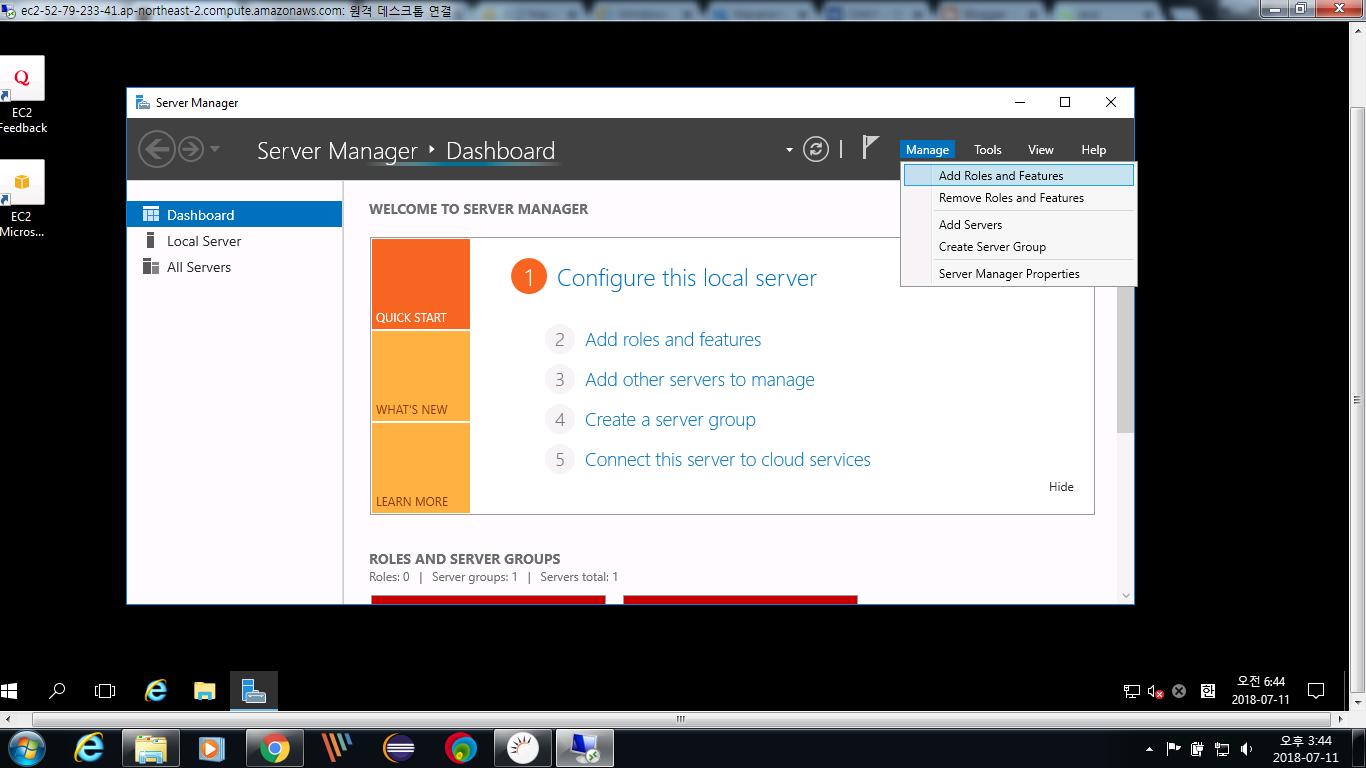Click the Create a server group welcome link
1366x768 pixels.
[670, 420]
